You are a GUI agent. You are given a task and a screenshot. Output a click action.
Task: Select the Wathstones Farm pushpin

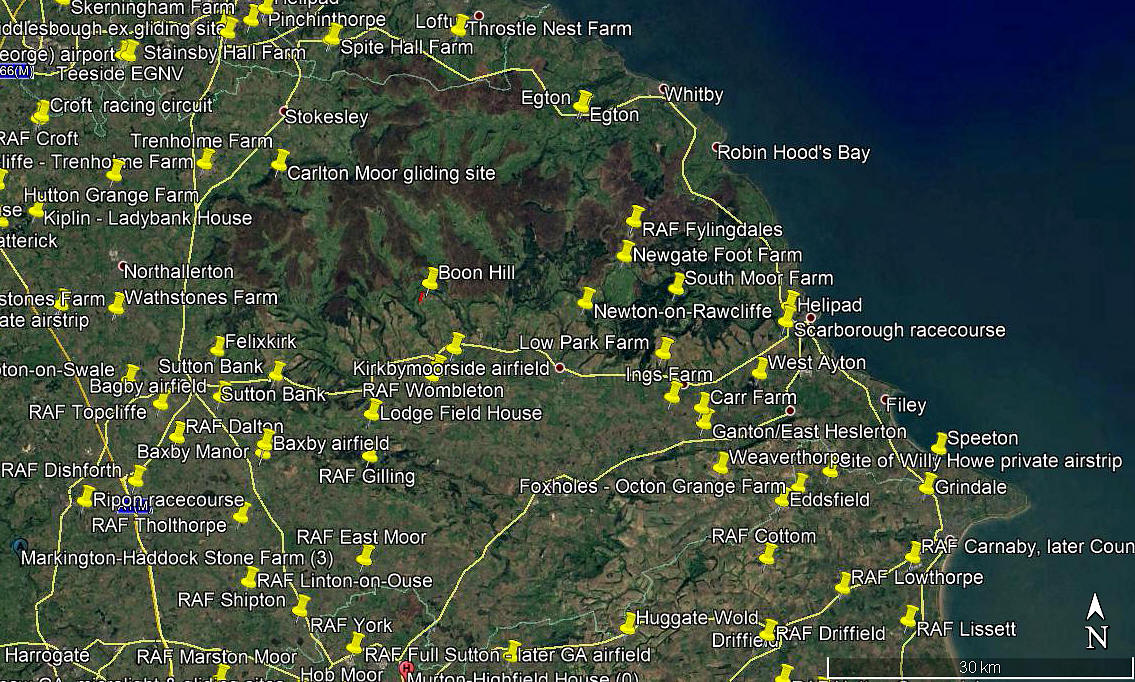[117, 303]
